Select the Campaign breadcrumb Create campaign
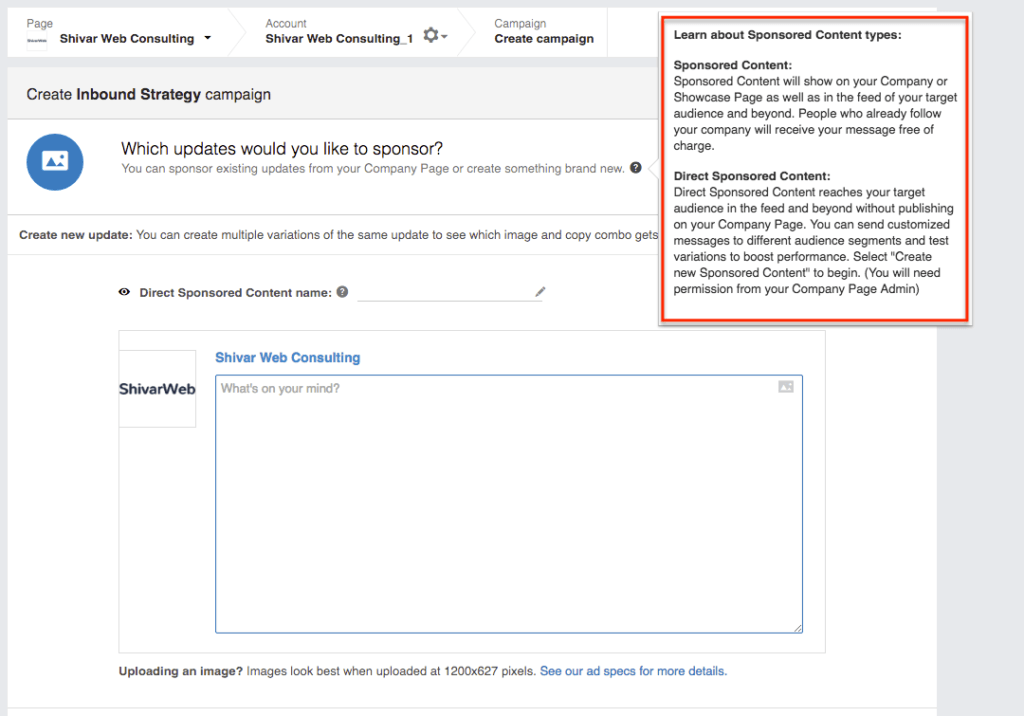 [544, 39]
